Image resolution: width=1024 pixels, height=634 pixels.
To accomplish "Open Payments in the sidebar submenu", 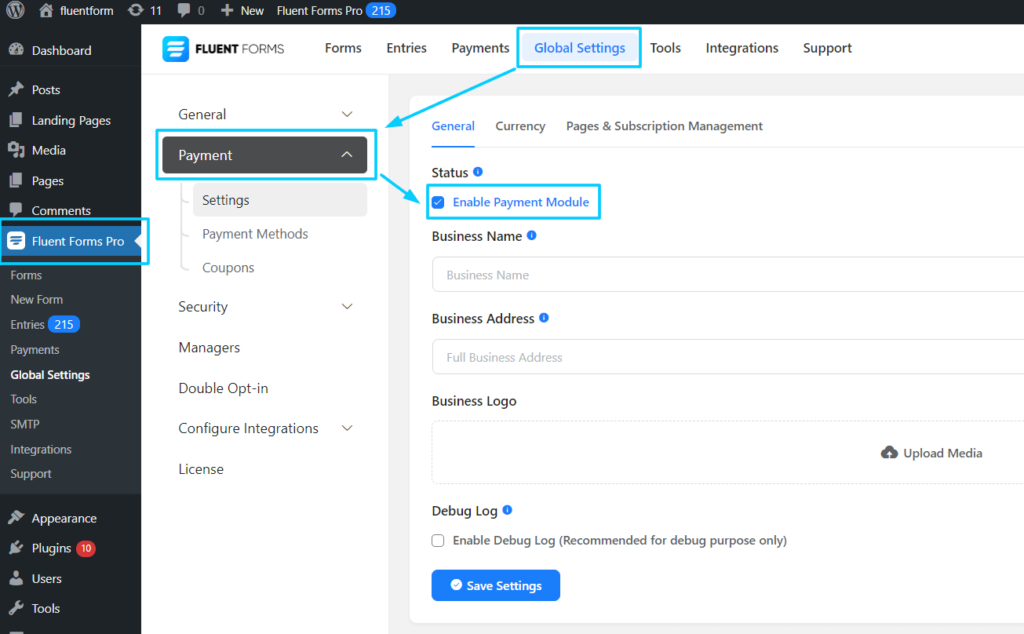I will pyautogui.click(x=35, y=350).
